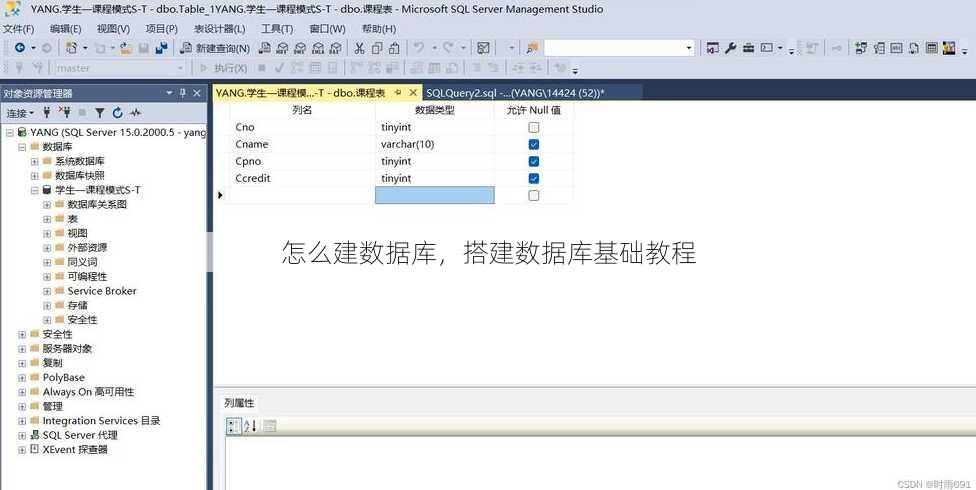
Task: Click the varchar(10) data type cell
Action: click(x=434, y=144)
